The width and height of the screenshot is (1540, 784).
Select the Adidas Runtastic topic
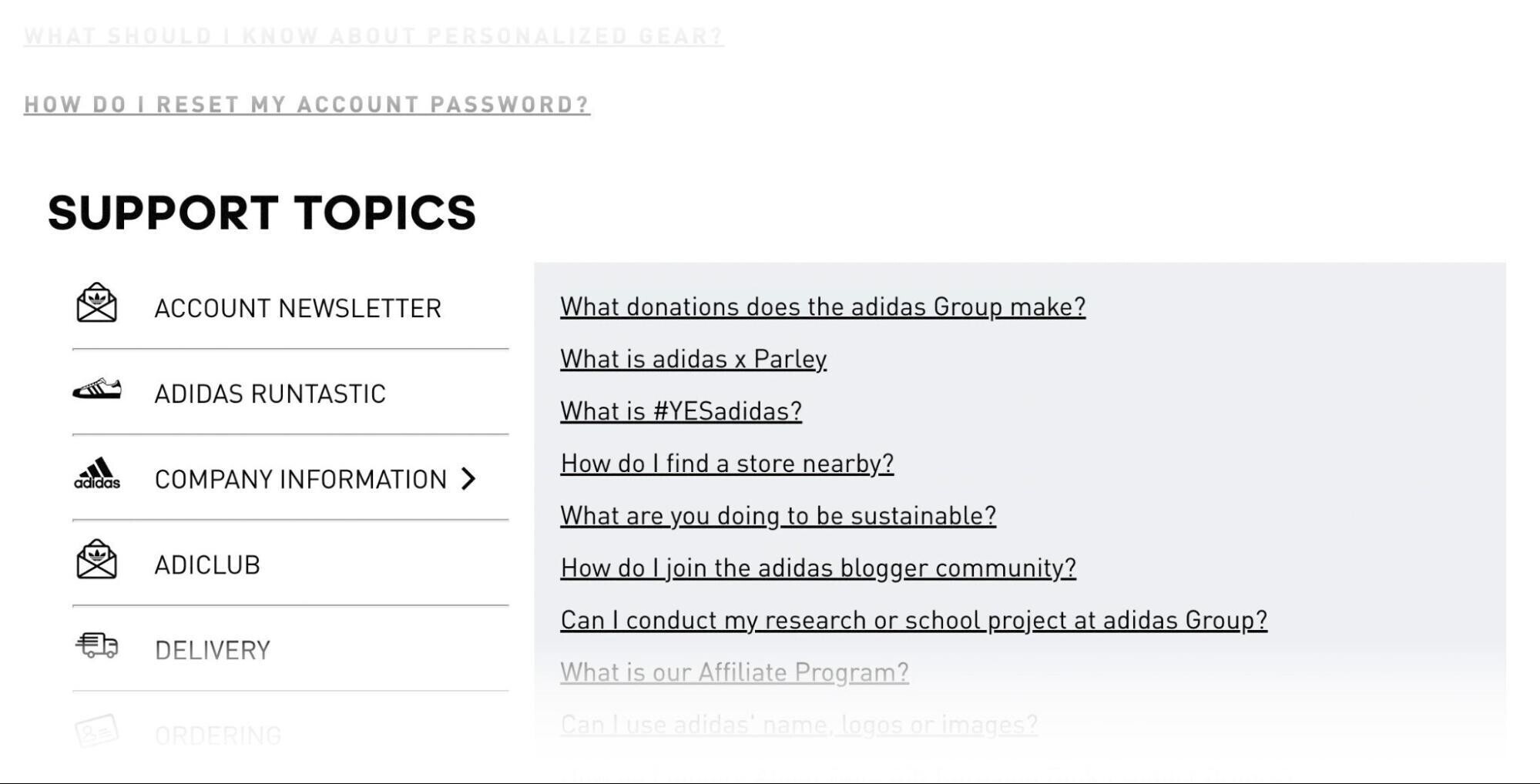[x=270, y=394]
